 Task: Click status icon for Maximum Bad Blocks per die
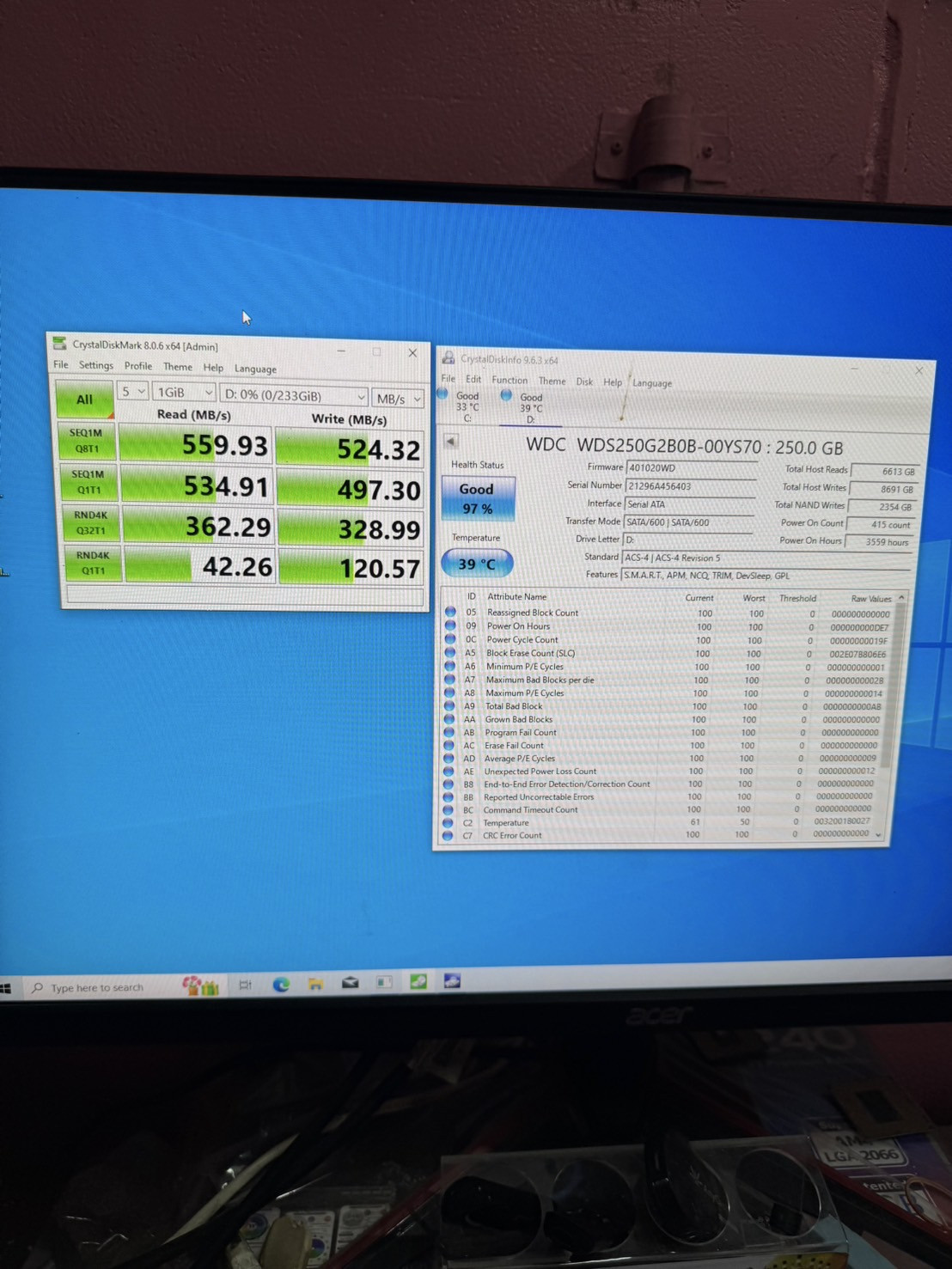tap(449, 679)
